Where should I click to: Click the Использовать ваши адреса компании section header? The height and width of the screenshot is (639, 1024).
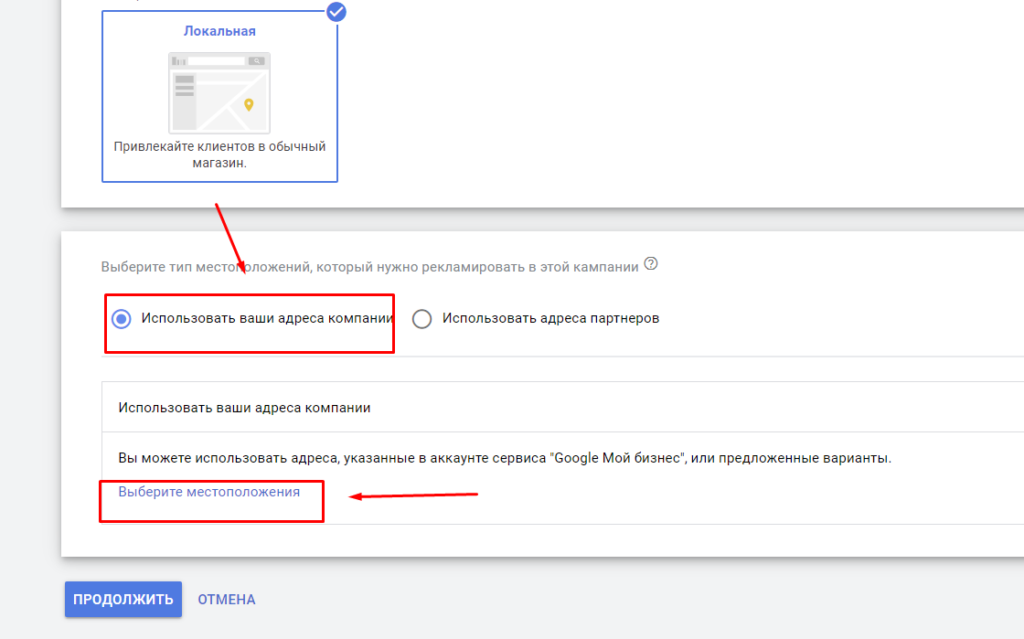tap(244, 408)
